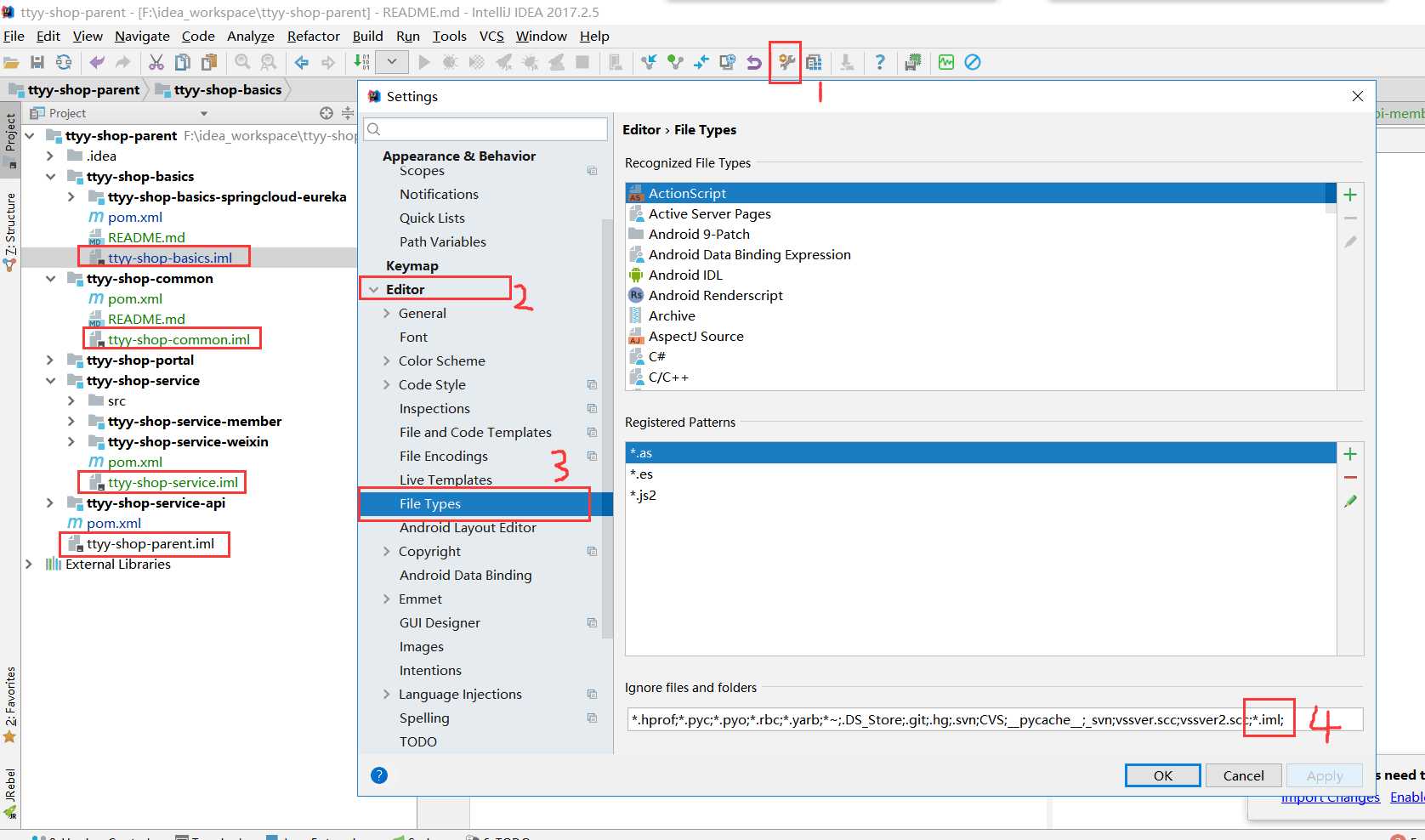
Task: Click the ttyy-shop-parent breadcrumb
Action: click(83, 89)
